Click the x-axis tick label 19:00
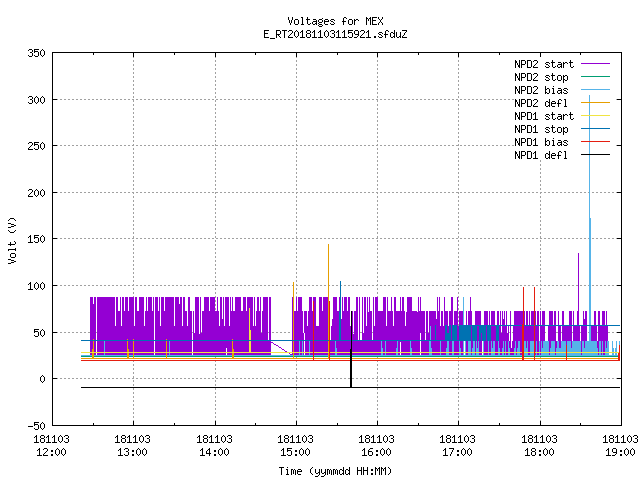The width and height of the screenshot is (640, 480). click(620, 453)
